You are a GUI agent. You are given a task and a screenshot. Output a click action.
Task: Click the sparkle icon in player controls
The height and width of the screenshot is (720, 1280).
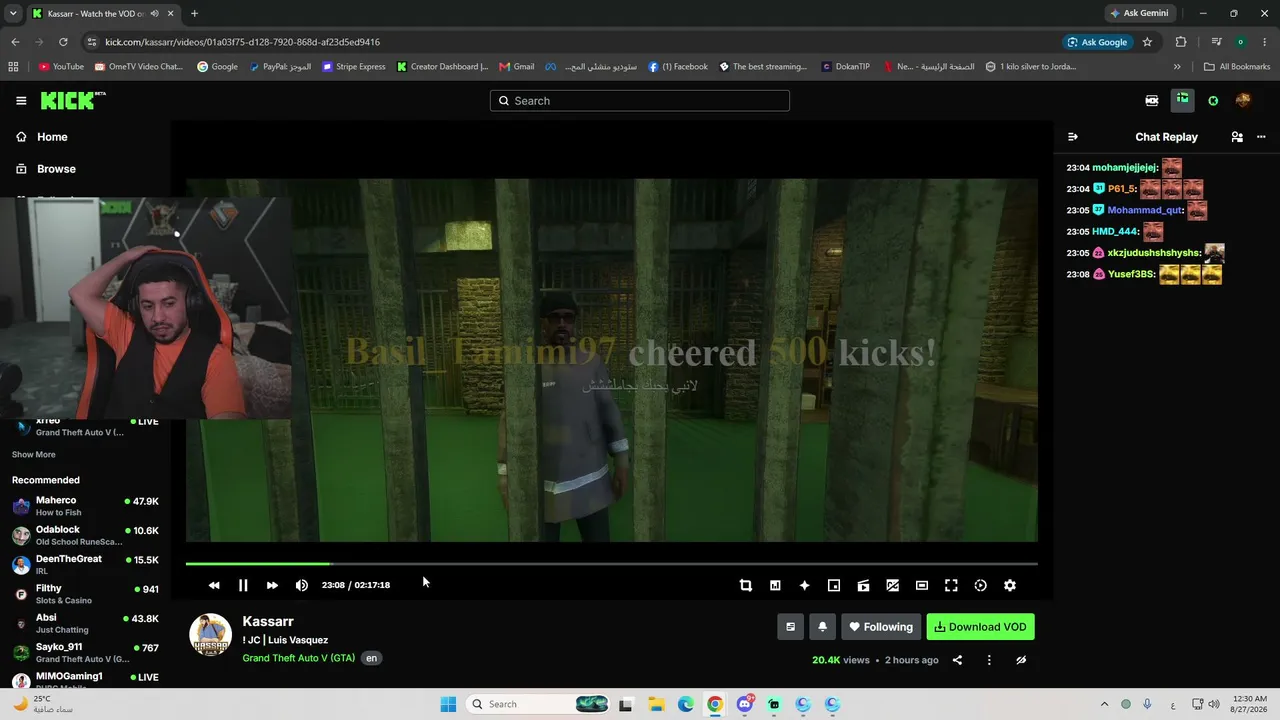804,585
